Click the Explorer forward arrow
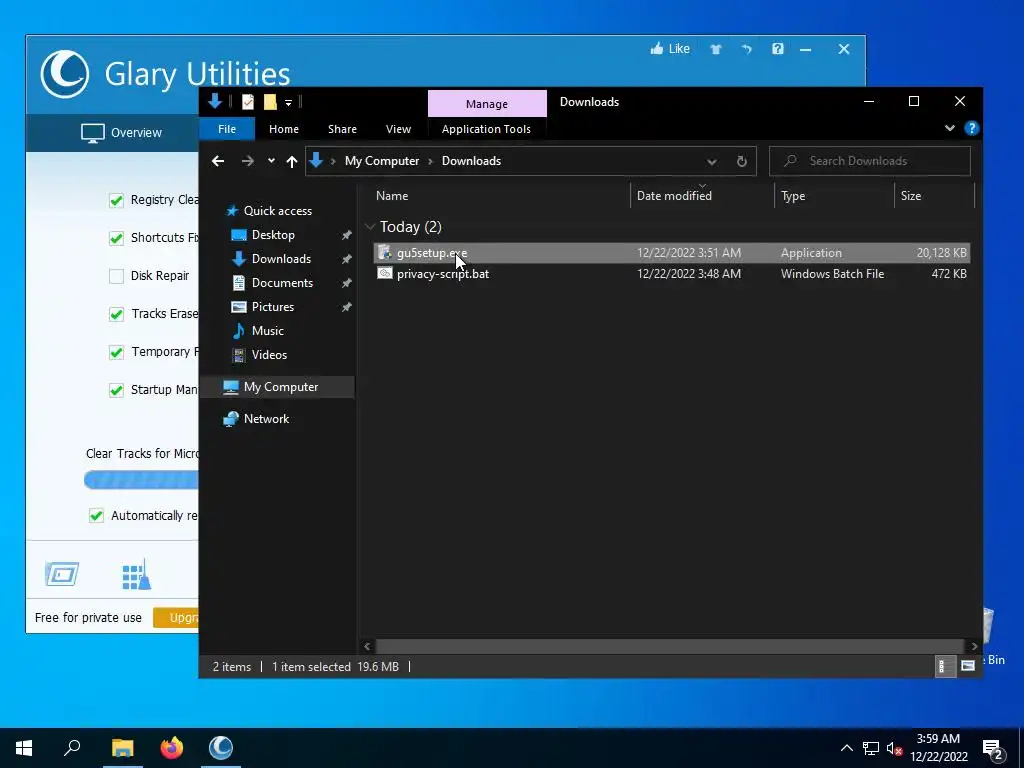 [248, 161]
